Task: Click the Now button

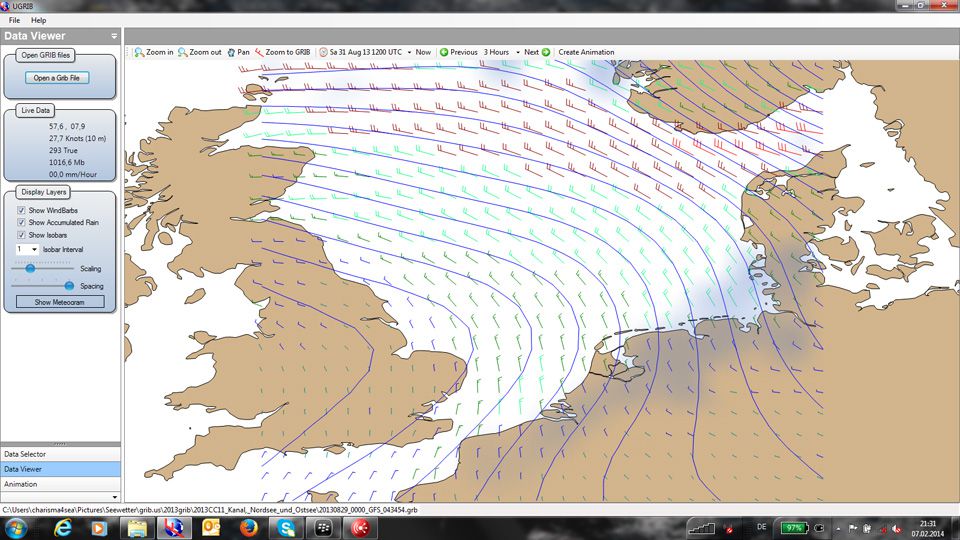Action: coord(423,53)
